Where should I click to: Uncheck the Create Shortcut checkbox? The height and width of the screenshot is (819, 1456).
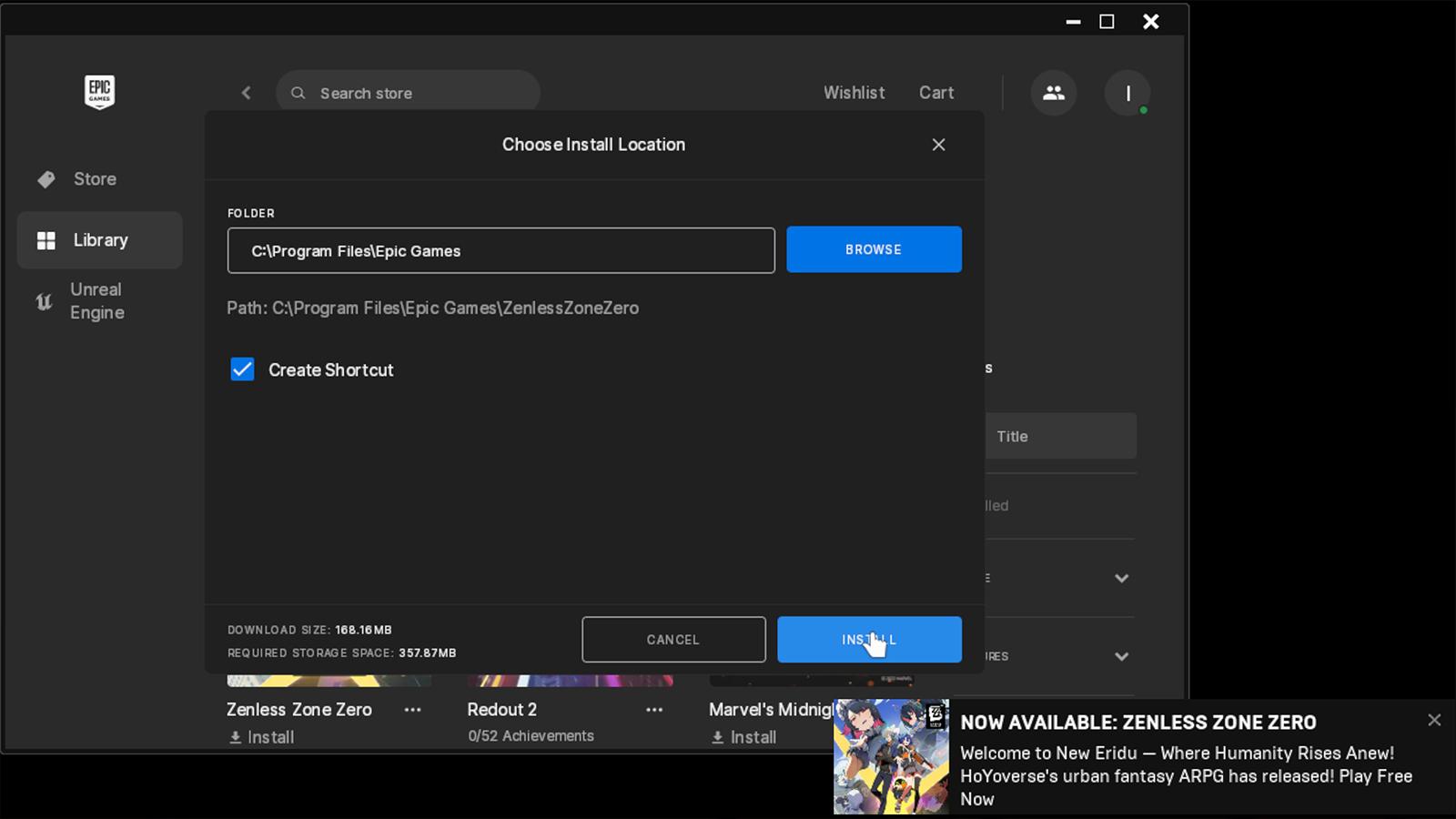coord(242,369)
